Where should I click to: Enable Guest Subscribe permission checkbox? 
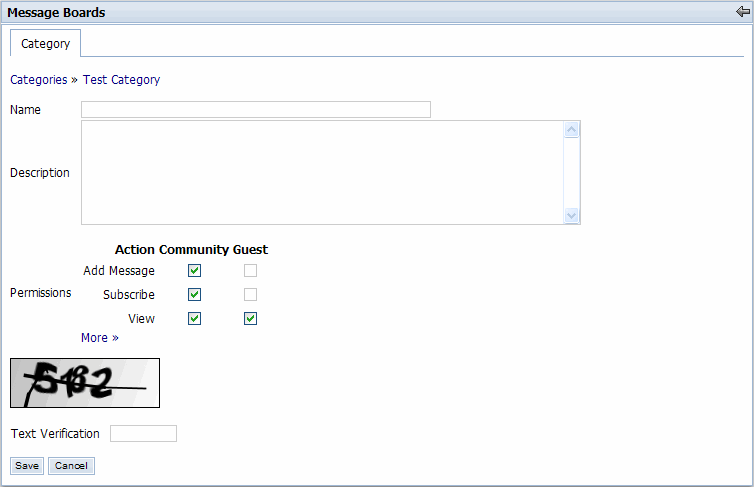[251, 294]
